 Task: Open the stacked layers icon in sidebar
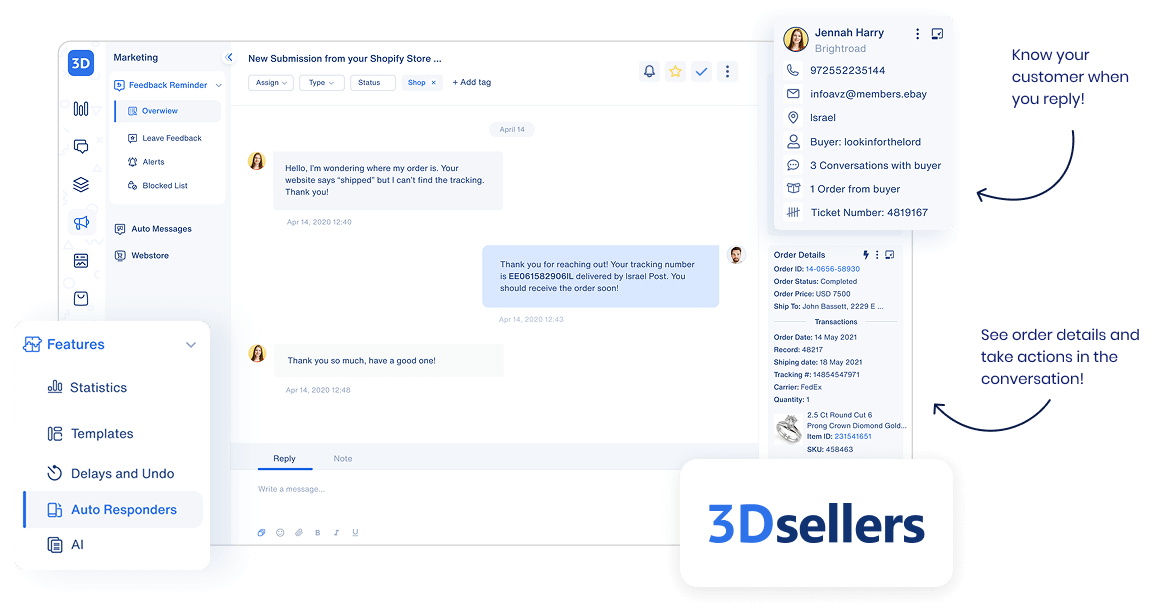81,184
